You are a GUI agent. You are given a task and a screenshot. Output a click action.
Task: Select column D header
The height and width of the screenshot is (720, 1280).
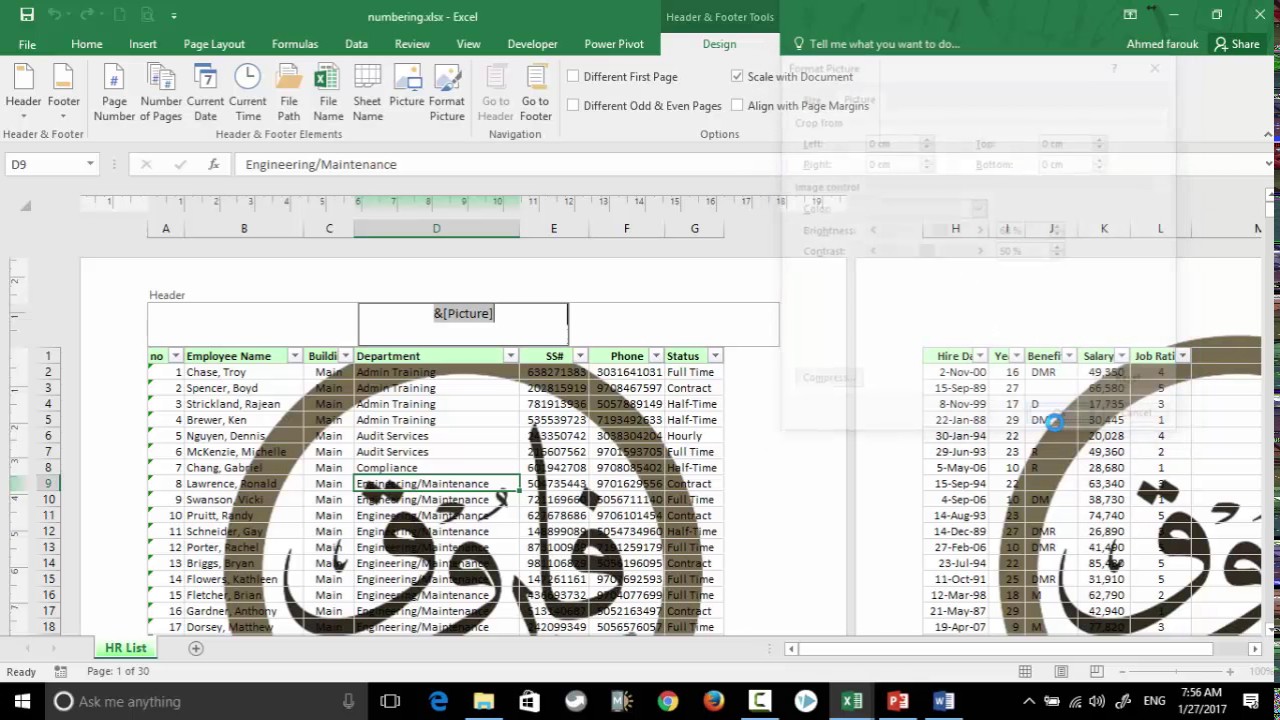[436, 229]
